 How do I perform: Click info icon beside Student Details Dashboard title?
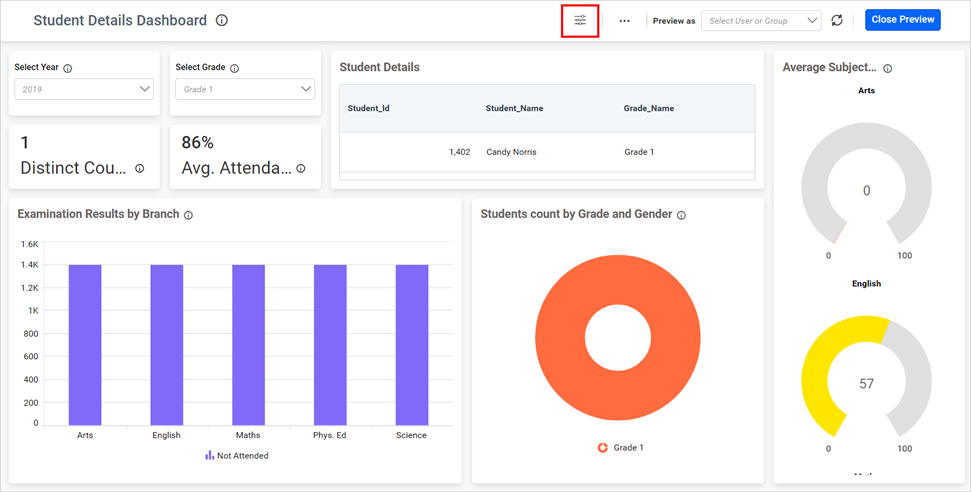(222, 20)
